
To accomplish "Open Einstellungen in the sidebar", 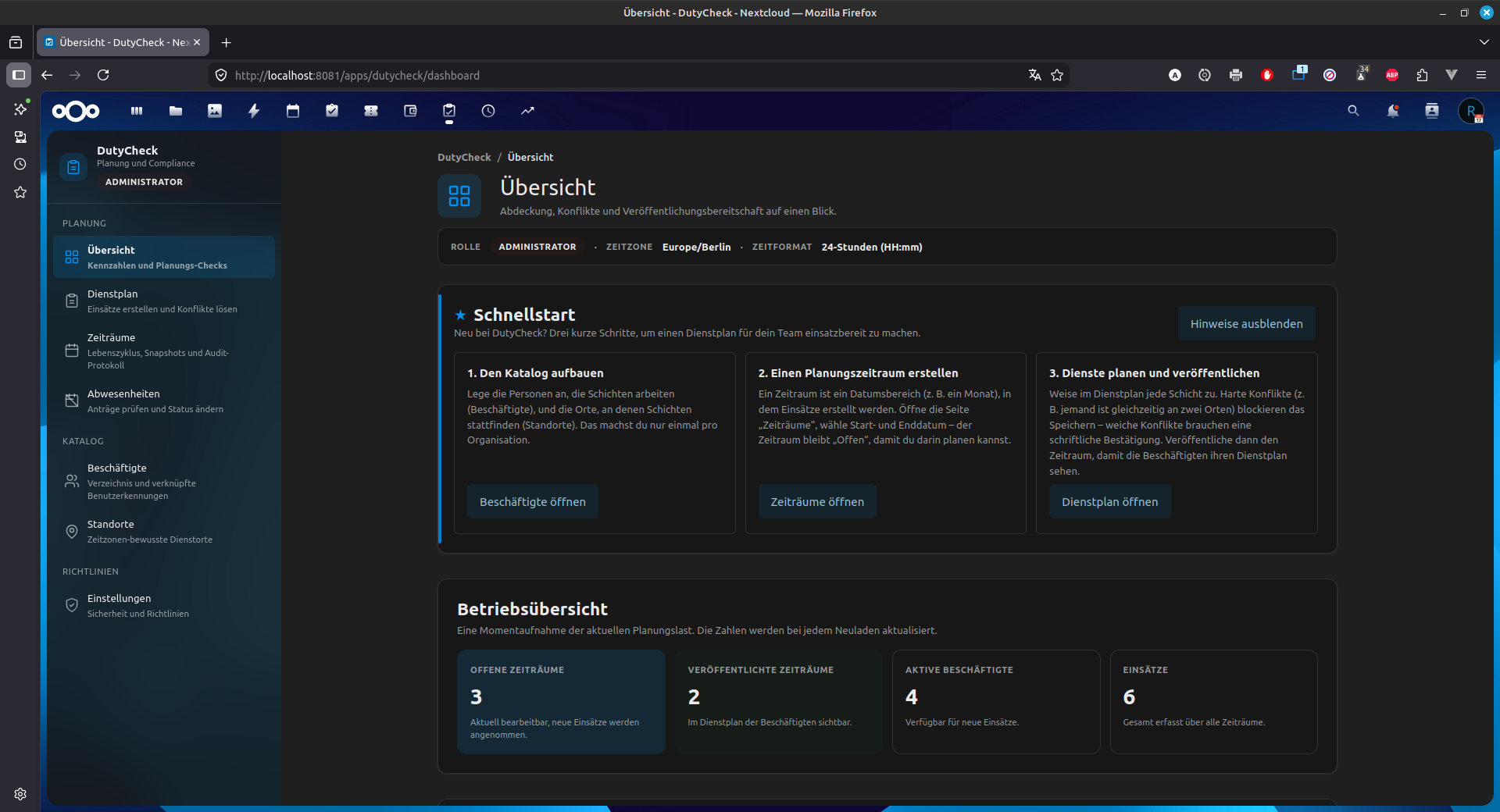I will click(x=164, y=605).
